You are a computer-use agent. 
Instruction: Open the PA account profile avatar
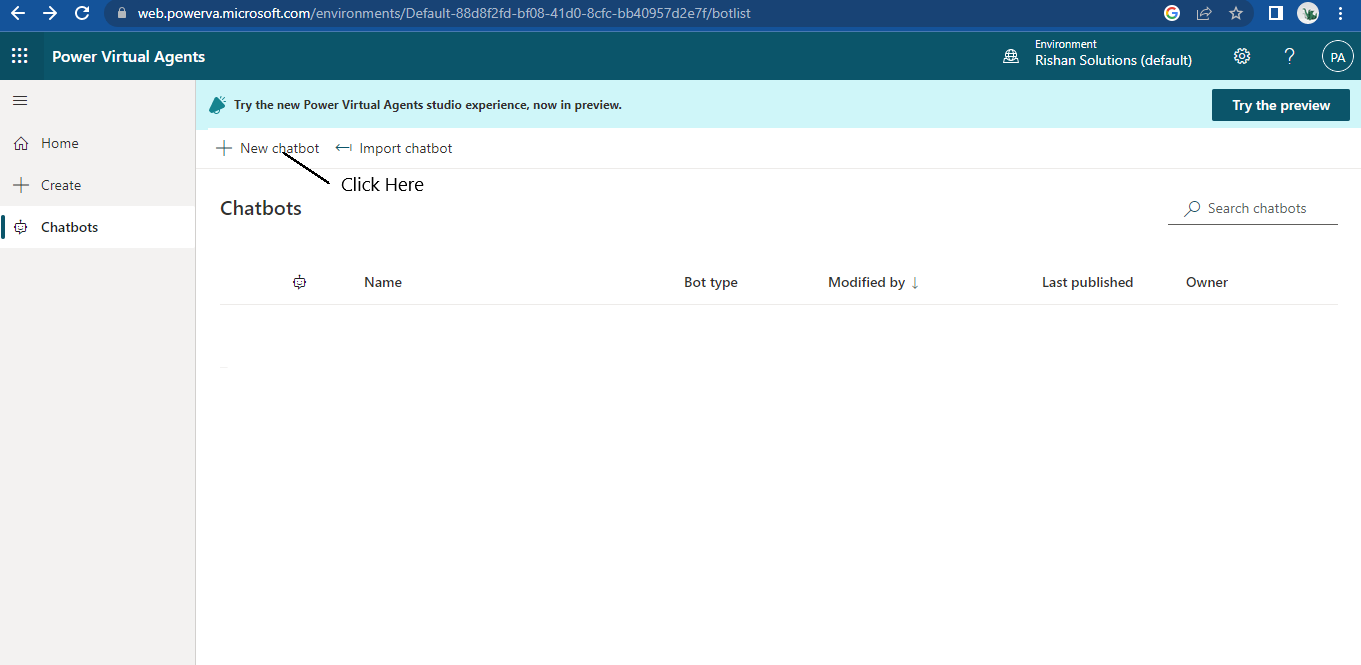pyautogui.click(x=1337, y=56)
